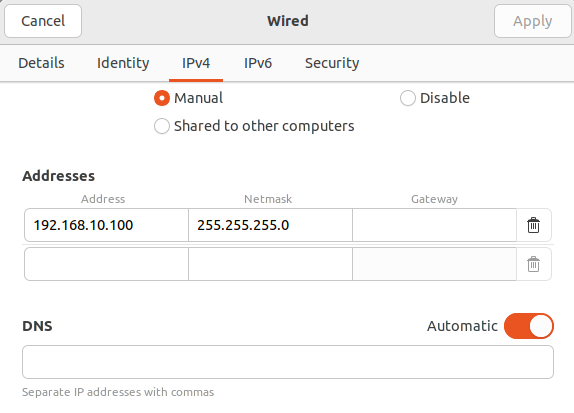Viewport: 574px width, 413px height.
Task: Focus the Gateway field in the first row
Action: pos(435,225)
